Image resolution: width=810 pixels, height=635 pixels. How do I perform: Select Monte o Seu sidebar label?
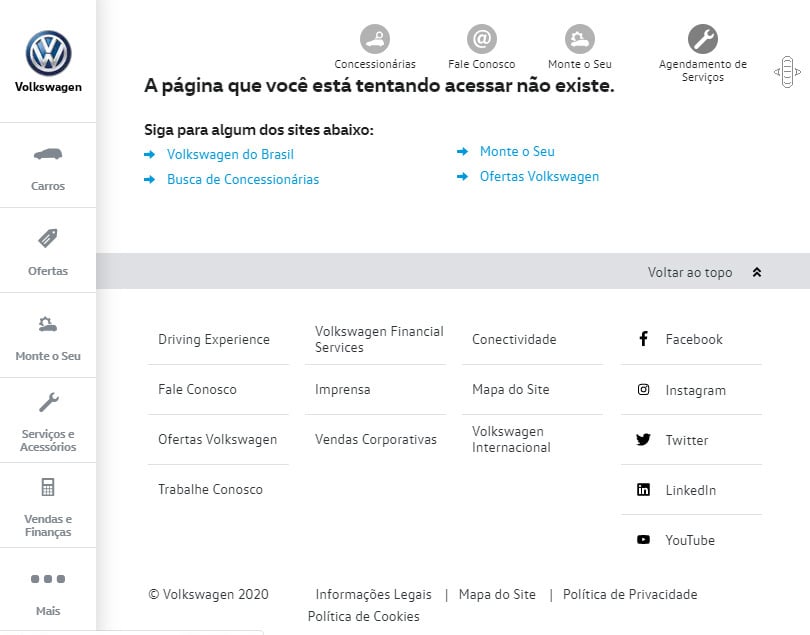tap(48, 356)
